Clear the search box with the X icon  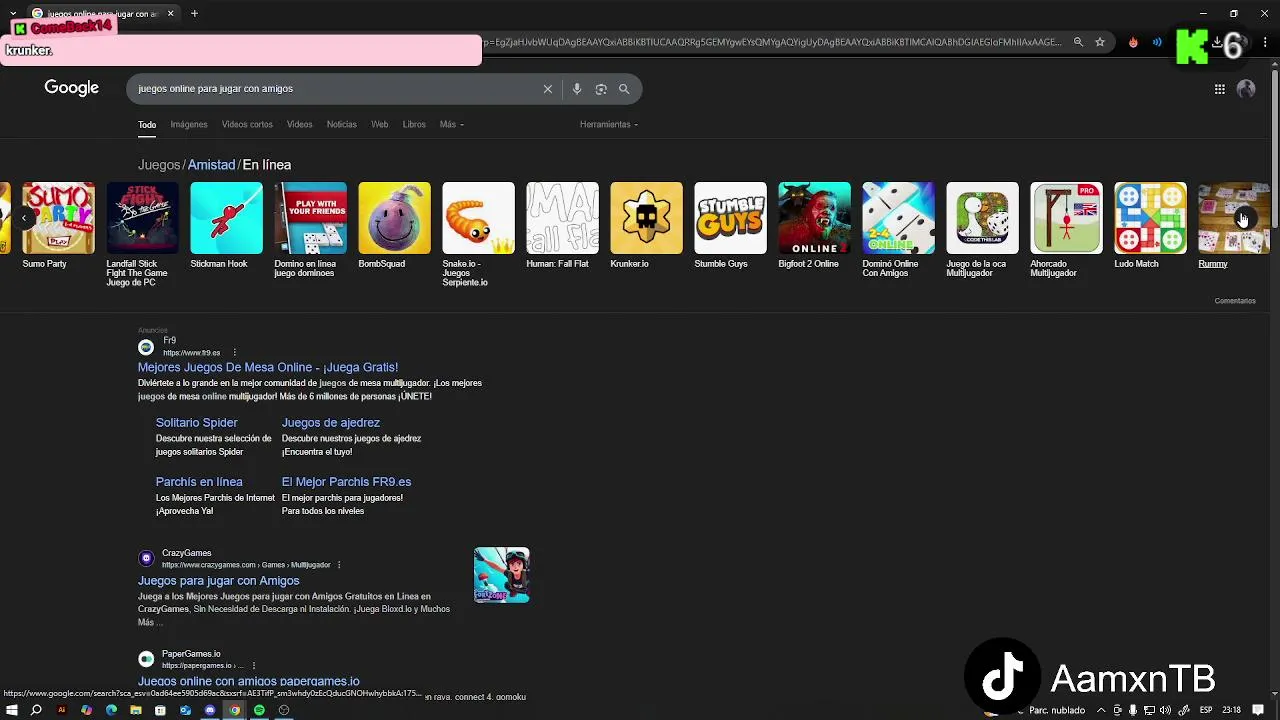tap(548, 89)
